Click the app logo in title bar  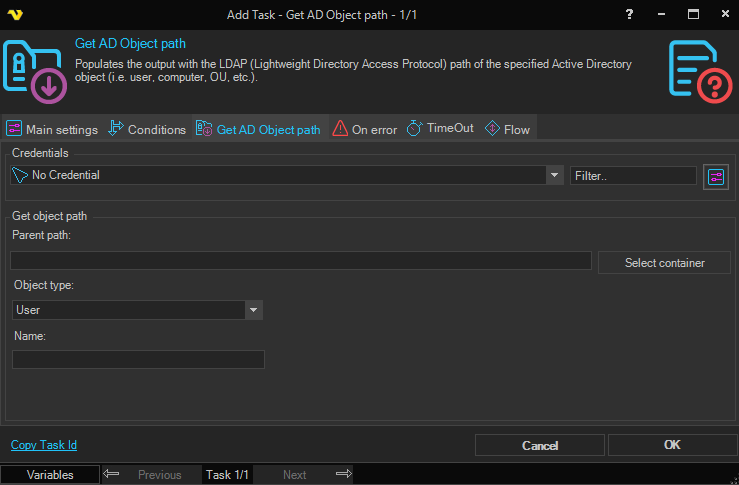tap(15, 15)
